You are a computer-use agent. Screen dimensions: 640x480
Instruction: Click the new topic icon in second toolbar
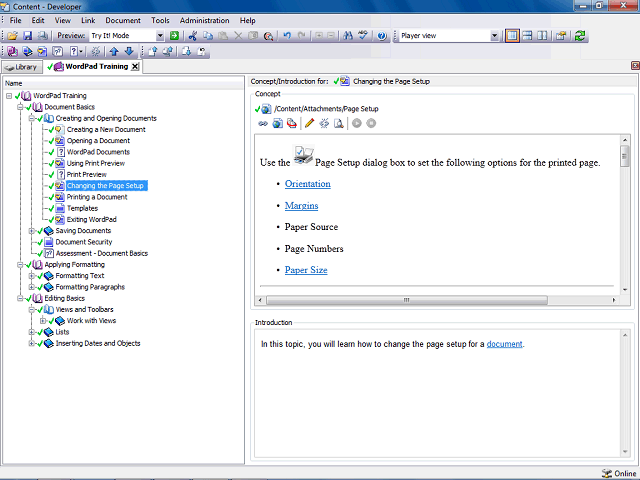click(42, 51)
